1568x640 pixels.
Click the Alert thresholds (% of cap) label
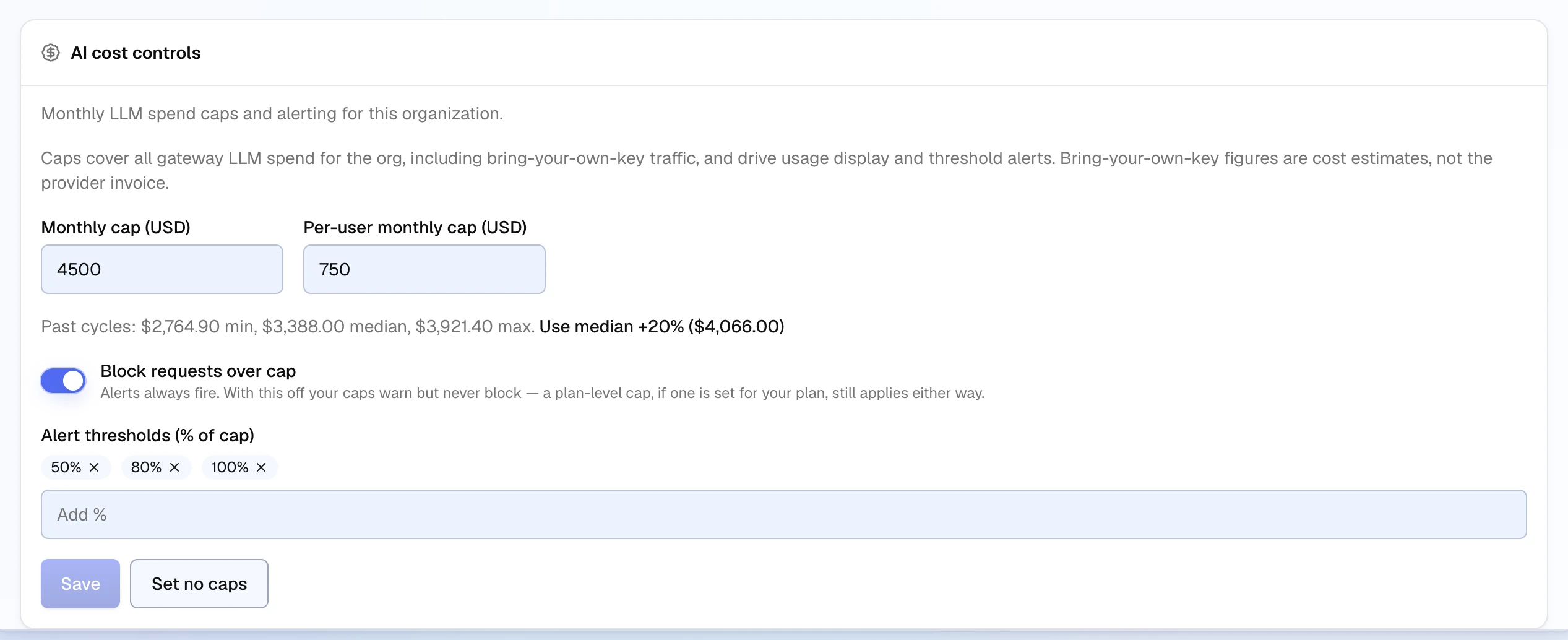click(148, 435)
